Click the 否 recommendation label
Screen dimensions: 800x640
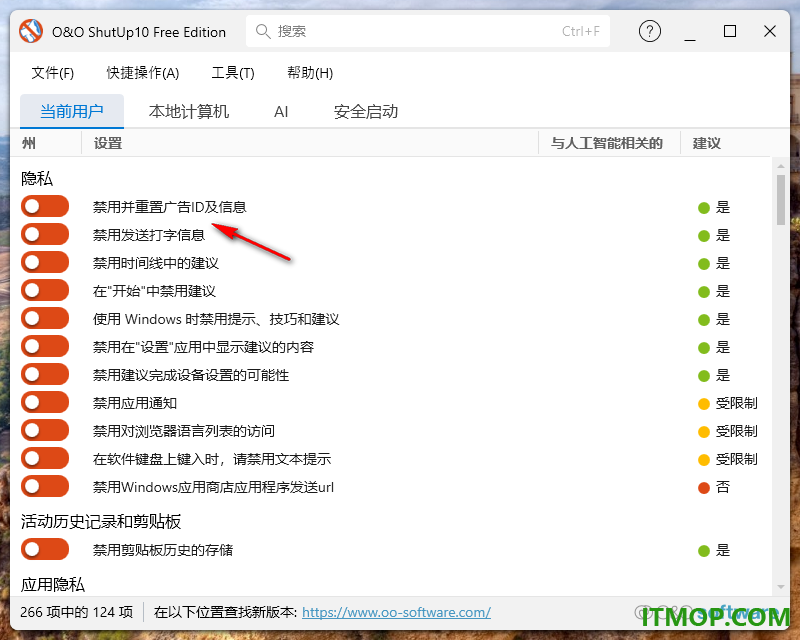pos(723,487)
